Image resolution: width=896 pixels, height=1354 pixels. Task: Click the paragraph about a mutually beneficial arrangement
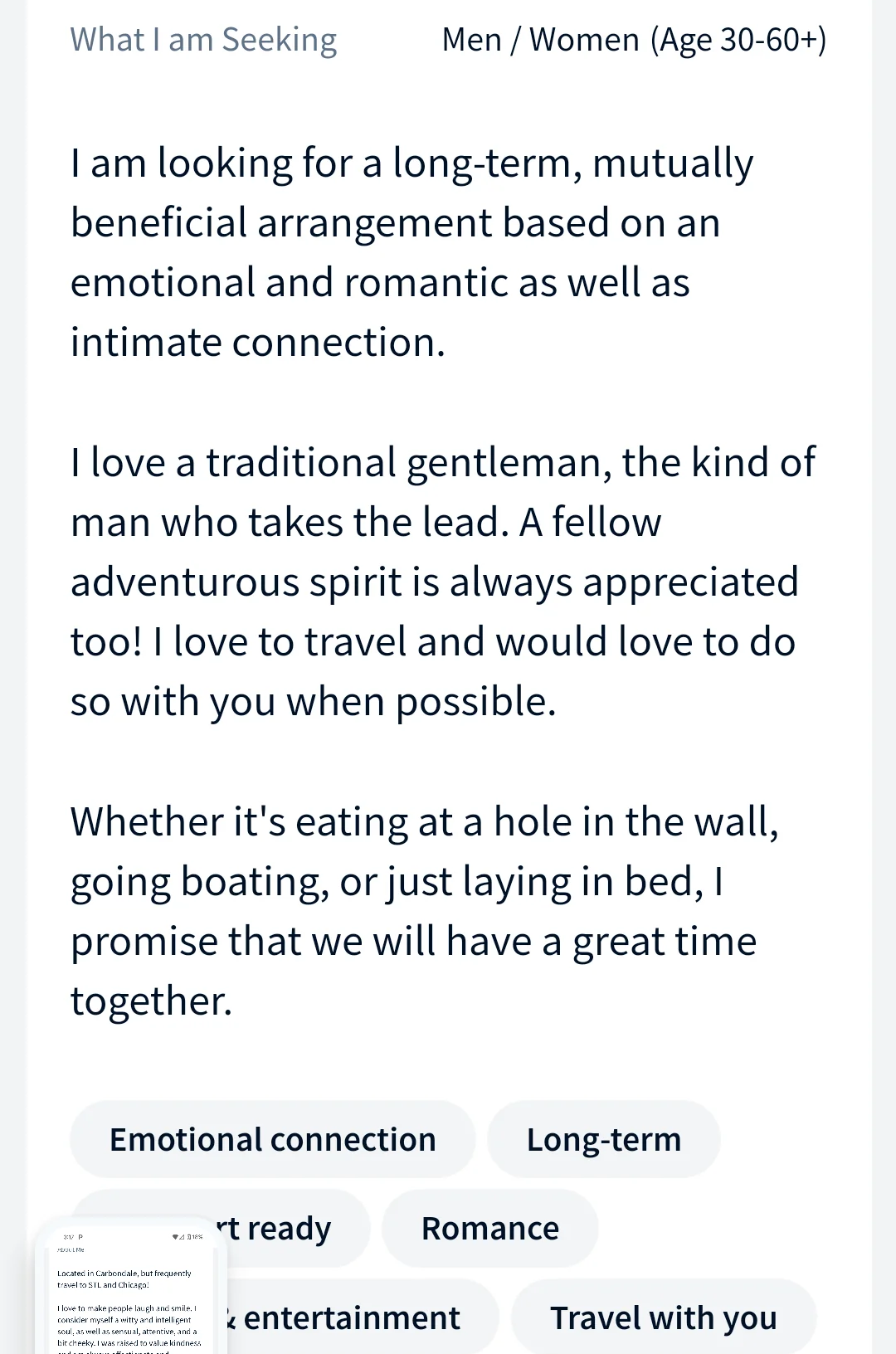pyautogui.click(x=411, y=252)
